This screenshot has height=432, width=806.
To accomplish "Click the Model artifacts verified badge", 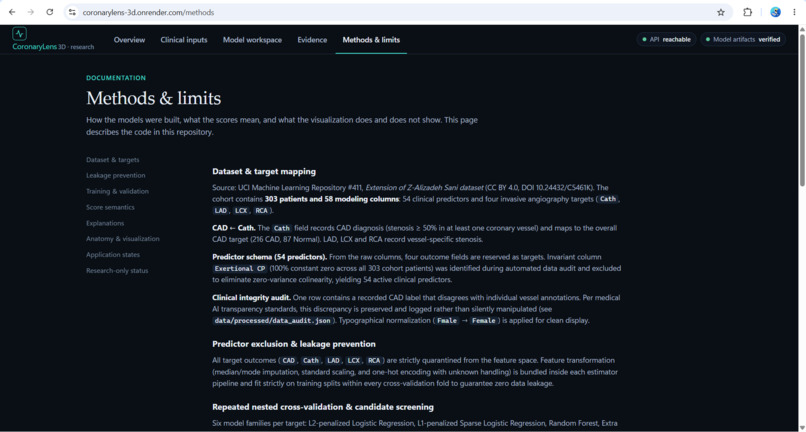I will (743, 39).
